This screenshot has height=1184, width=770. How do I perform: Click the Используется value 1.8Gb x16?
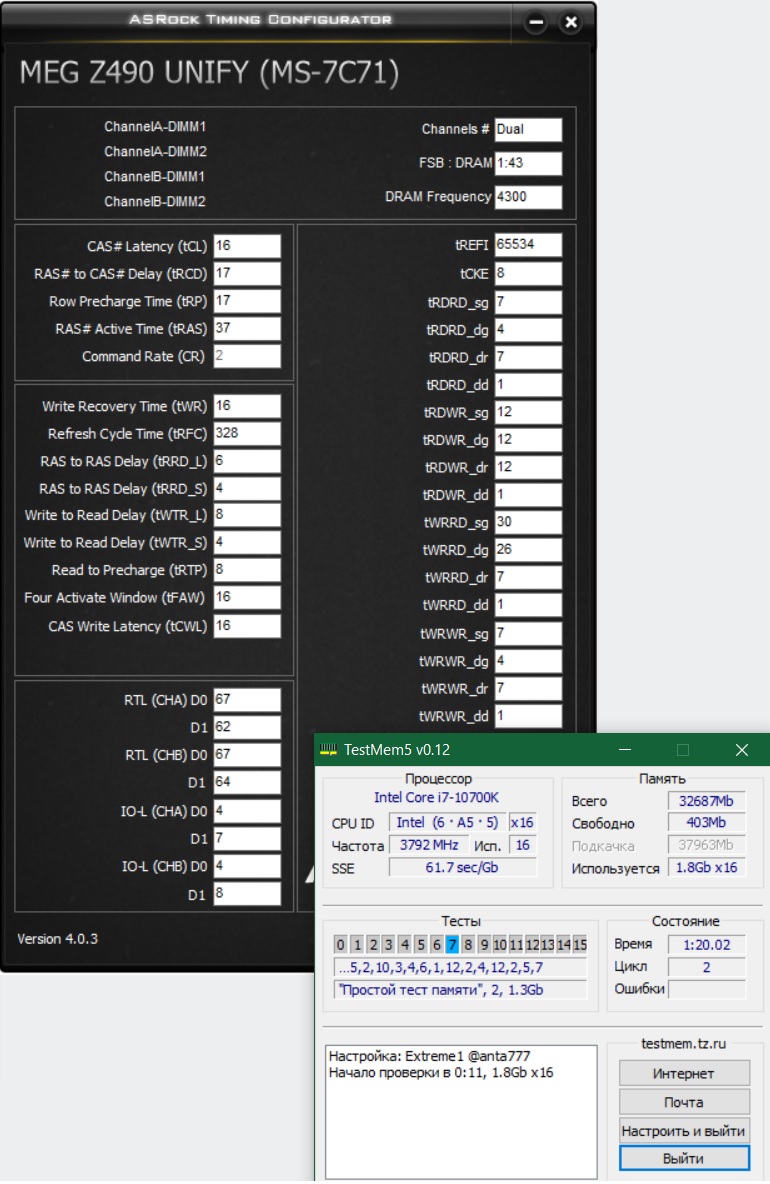(x=706, y=868)
